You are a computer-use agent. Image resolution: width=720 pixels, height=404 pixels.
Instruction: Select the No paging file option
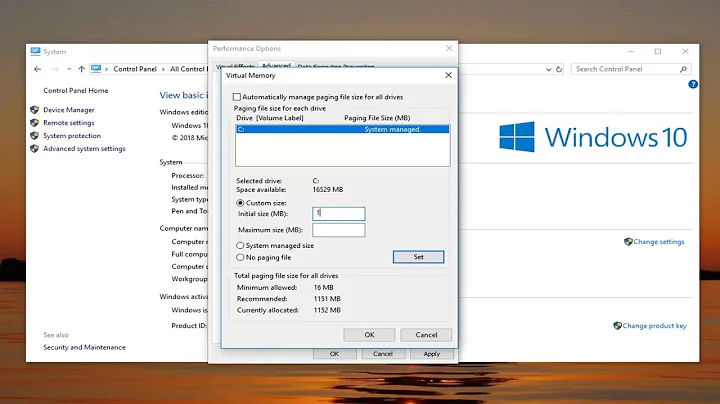(x=240, y=257)
